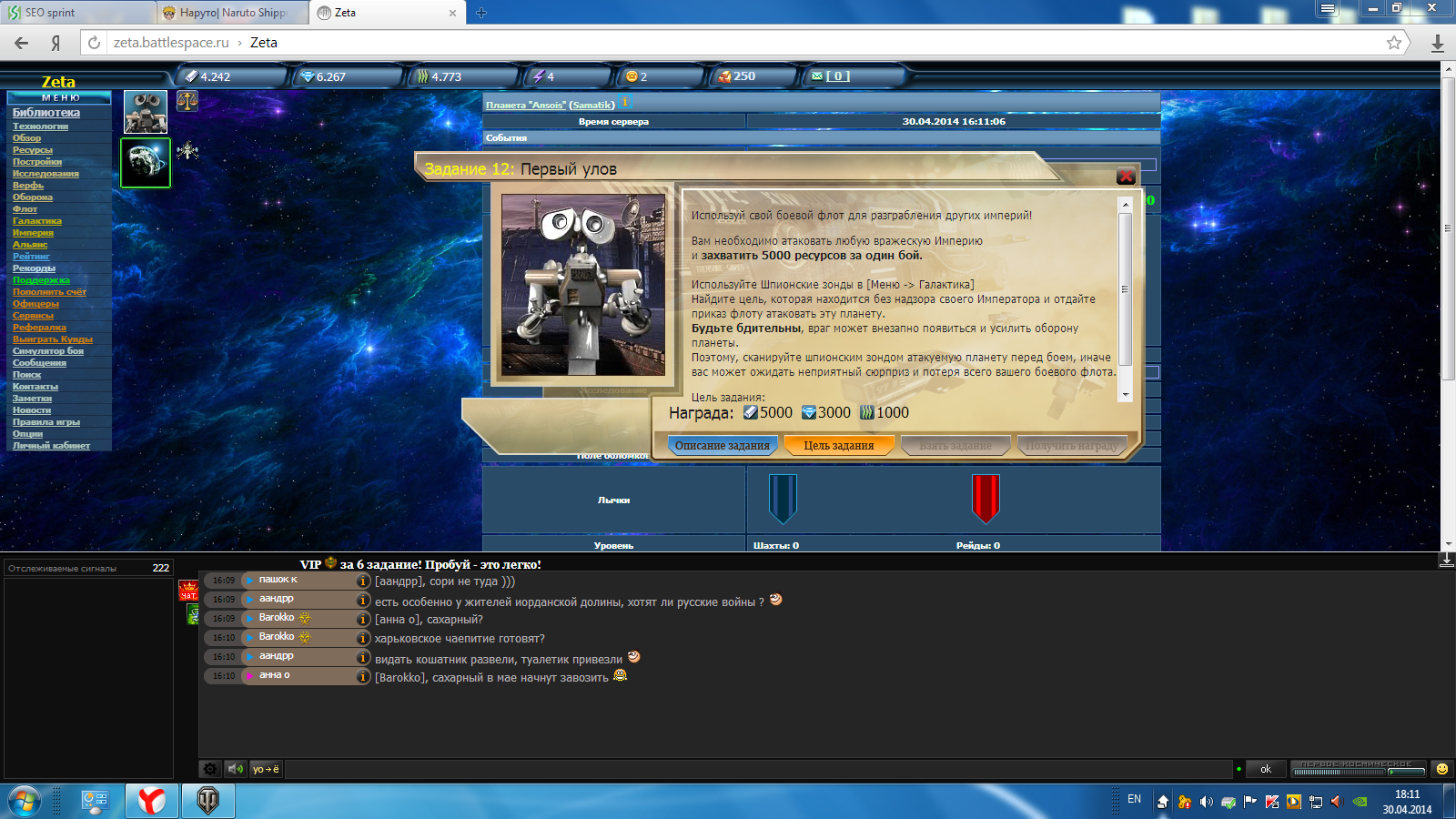Open the scales trade icon
1456x819 pixels.
tap(187, 101)
